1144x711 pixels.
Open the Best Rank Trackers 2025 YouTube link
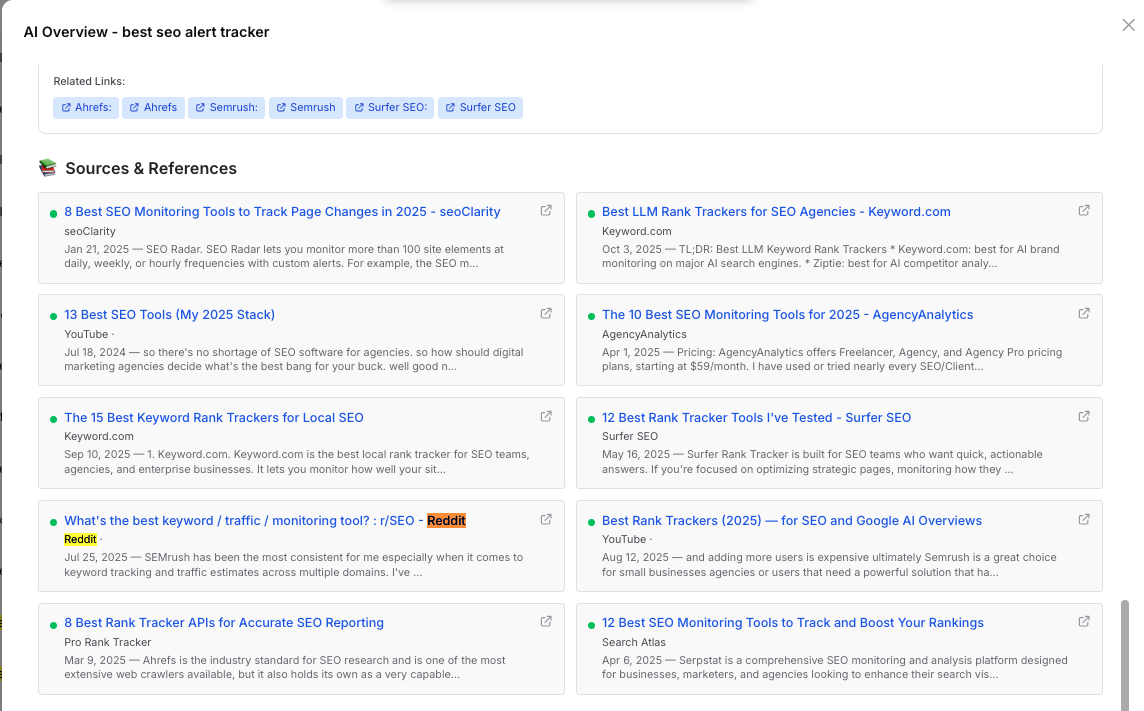[x=791, y=520]
